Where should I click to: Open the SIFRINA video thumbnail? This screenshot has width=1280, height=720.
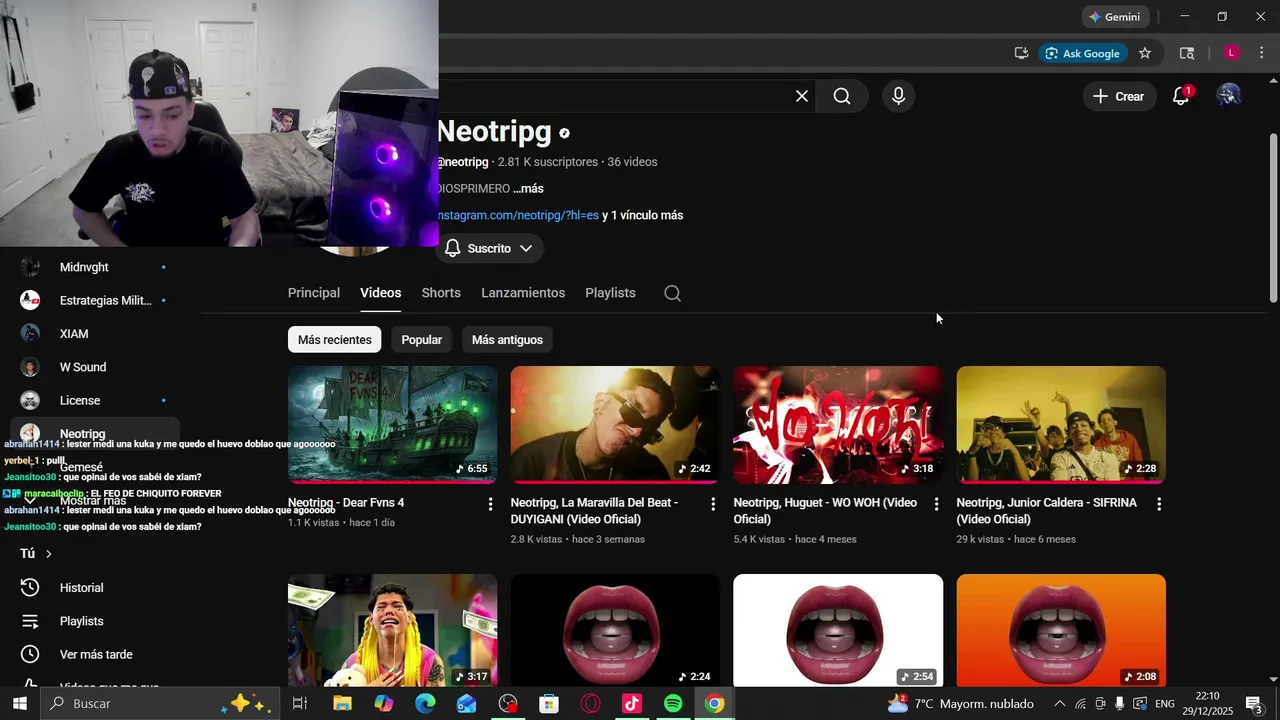(1061, 424)
